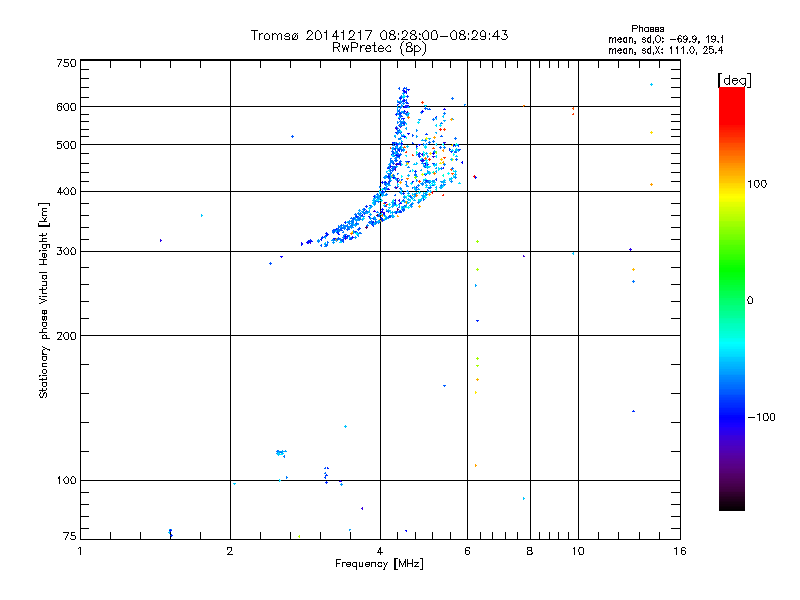
Task: Click the 'Phases' header text
Action: [647, 29]
